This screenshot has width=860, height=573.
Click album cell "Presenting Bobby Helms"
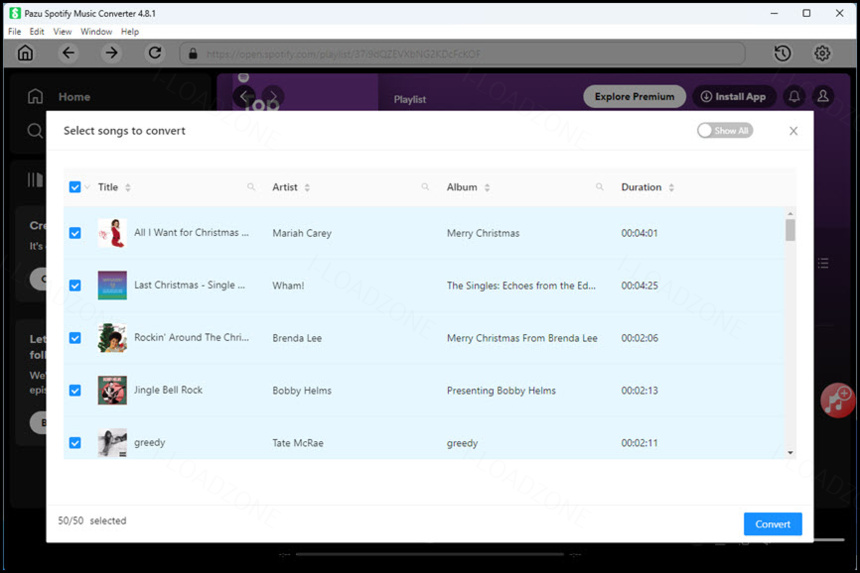(501, 390)
